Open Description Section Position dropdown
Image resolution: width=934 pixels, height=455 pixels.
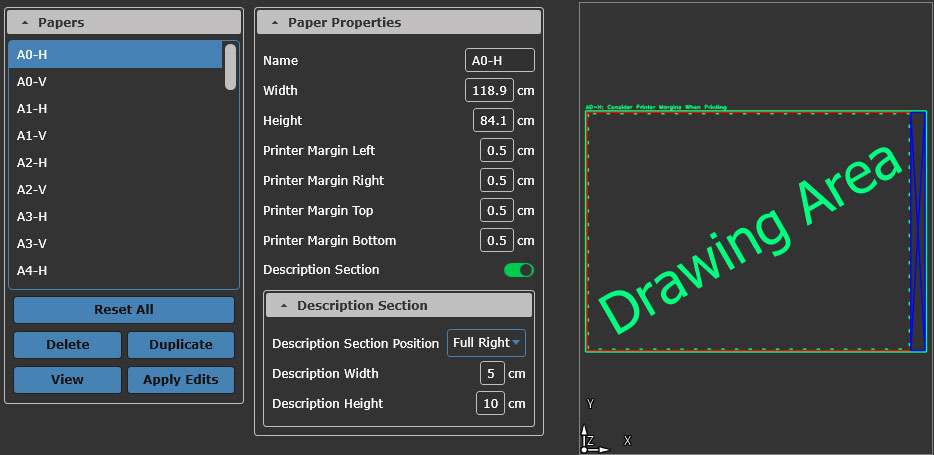pyautogui.click(x=486, y=343)
